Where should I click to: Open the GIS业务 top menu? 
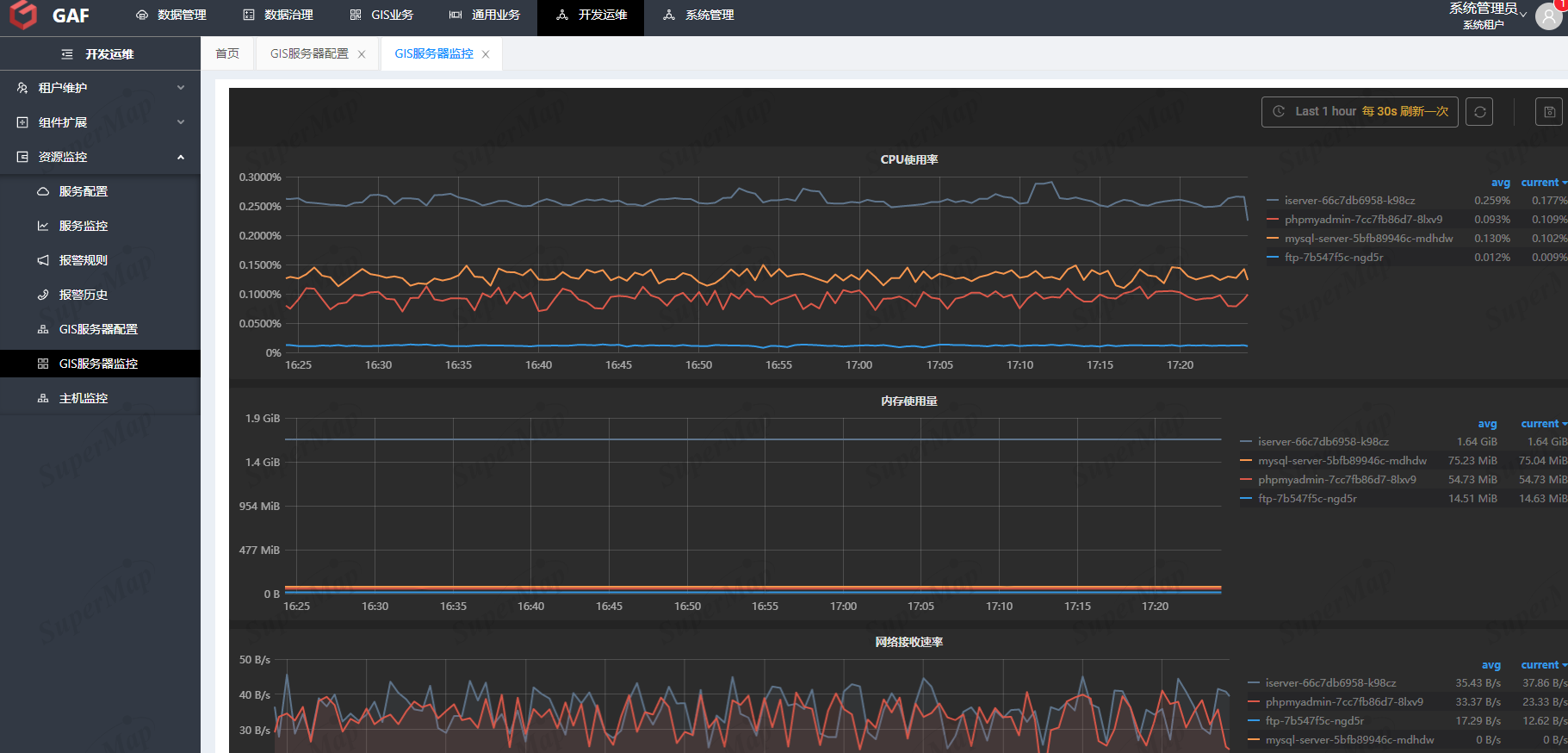[x=381, y=15]
